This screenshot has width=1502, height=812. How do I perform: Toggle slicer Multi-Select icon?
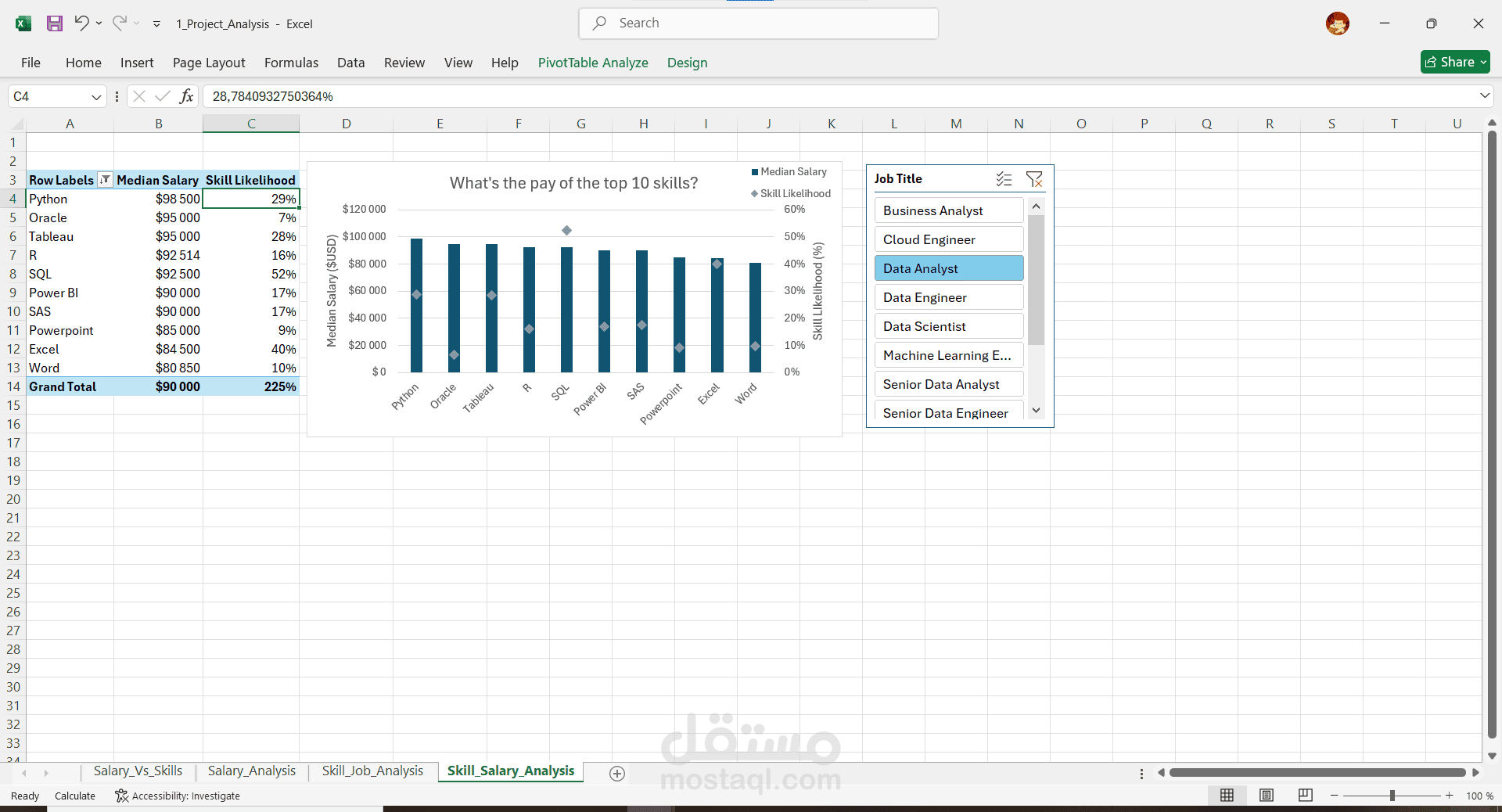tap(1004, 179)
